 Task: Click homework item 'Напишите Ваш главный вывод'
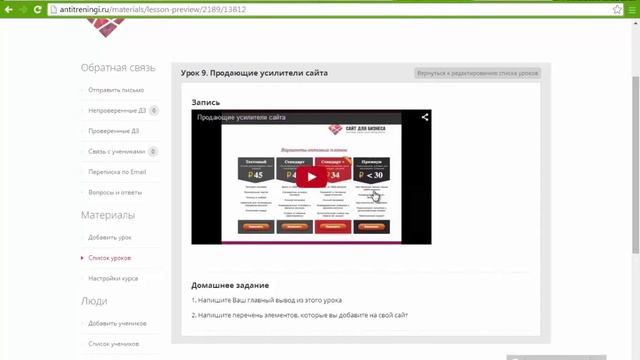tap(267, 300)
